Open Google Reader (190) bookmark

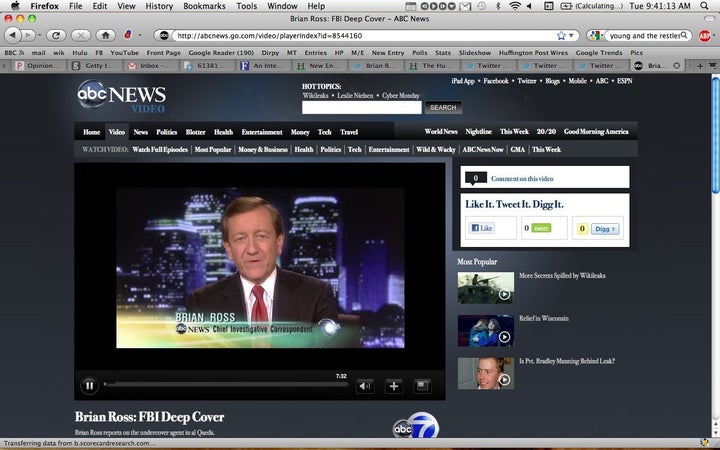point(221,53)
